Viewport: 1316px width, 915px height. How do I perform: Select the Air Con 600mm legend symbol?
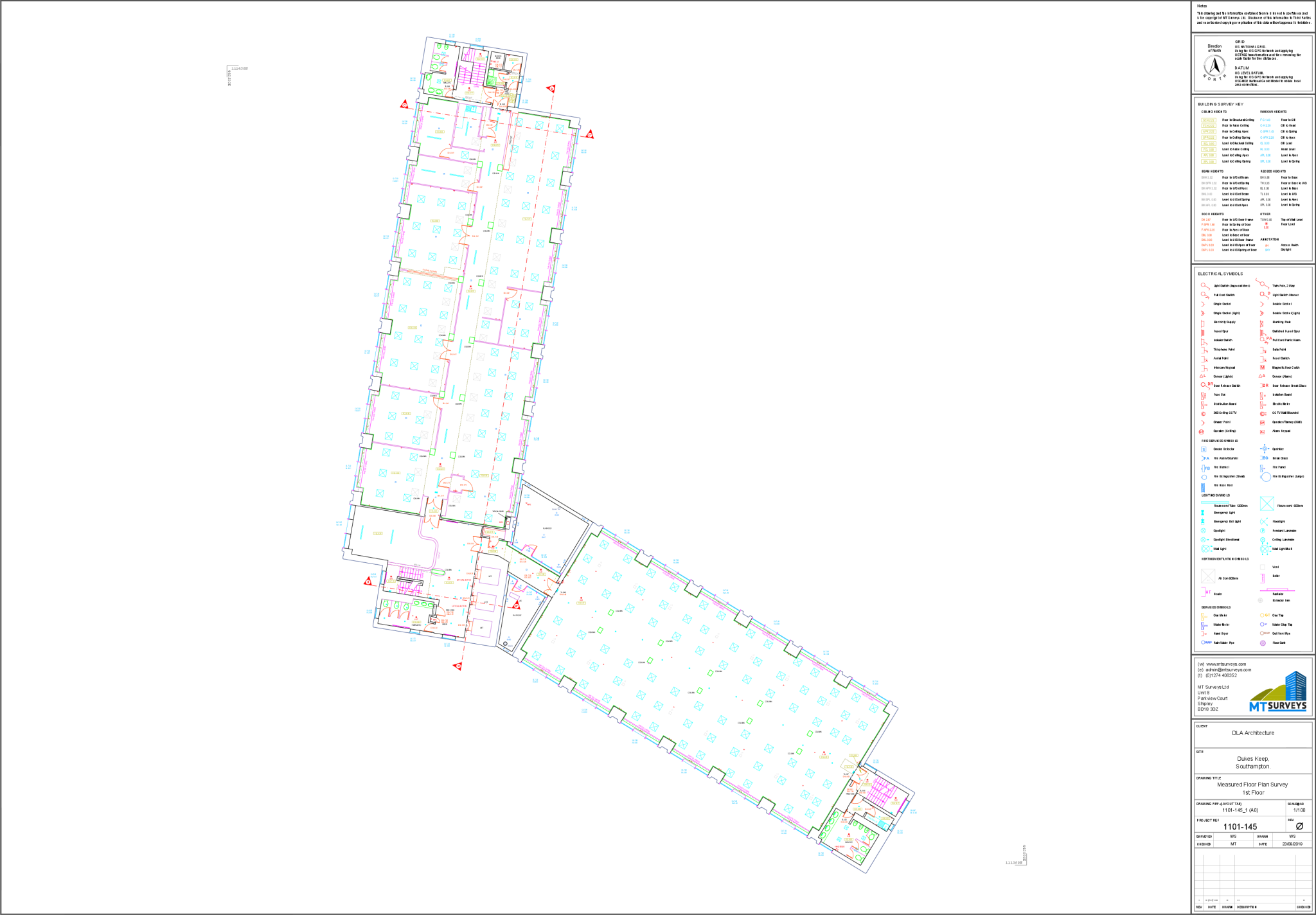click(1208, 576)
